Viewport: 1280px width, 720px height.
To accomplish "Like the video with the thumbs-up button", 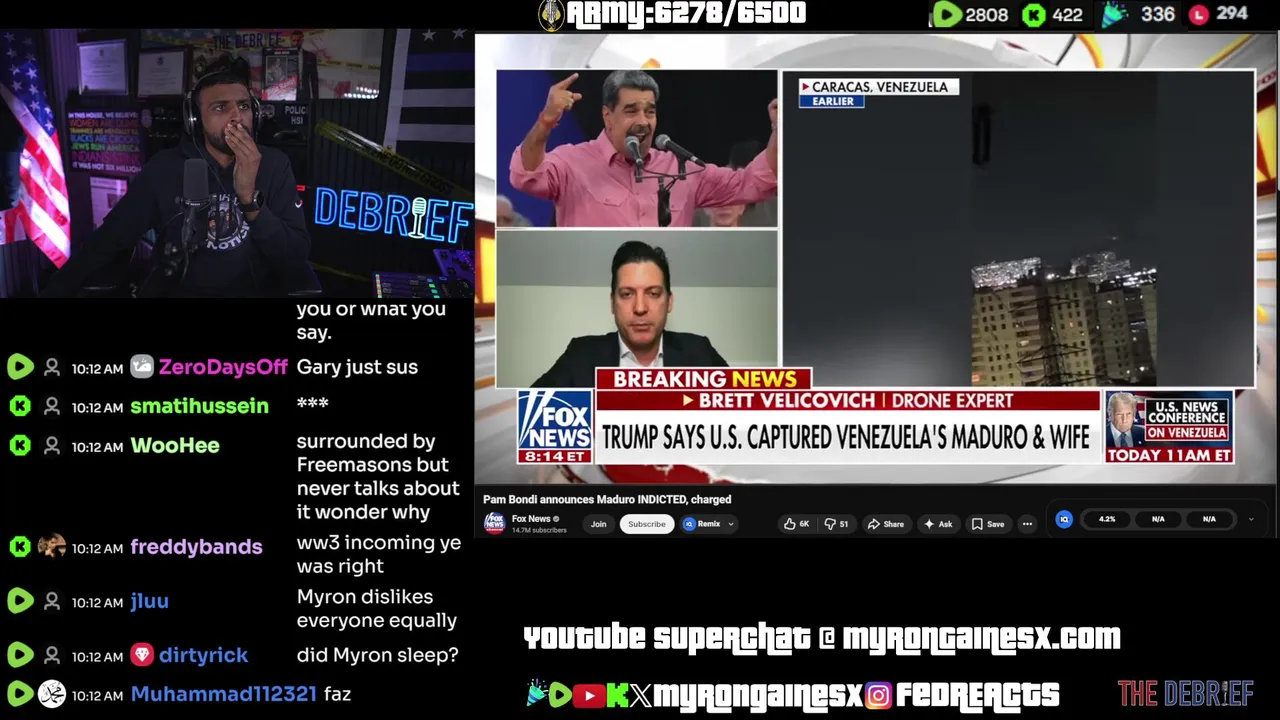I will (797, 524).
